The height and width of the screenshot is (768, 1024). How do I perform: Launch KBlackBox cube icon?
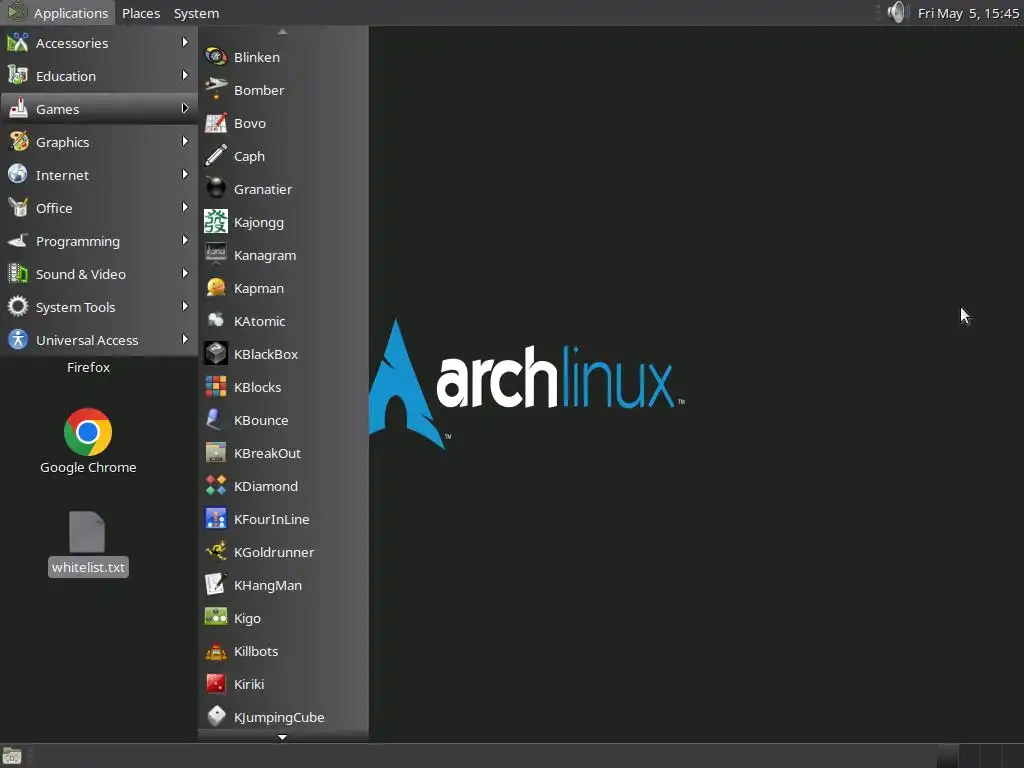(x=216, y=354)
